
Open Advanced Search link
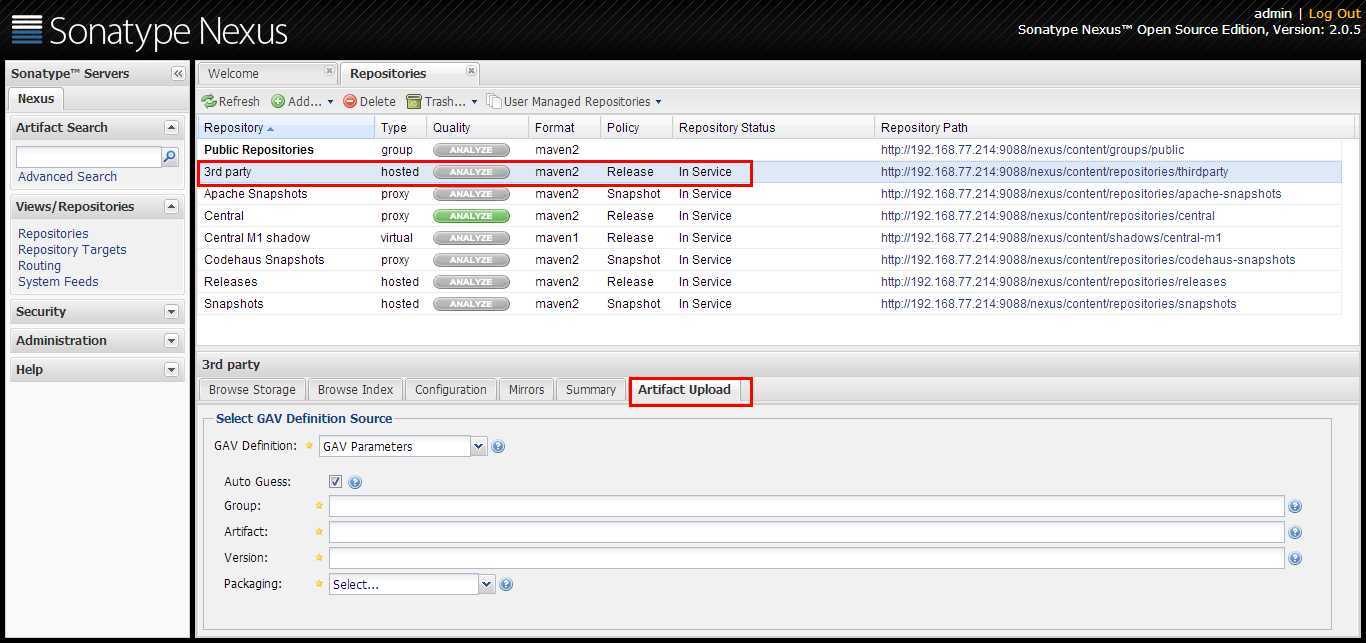coord(67,176)
